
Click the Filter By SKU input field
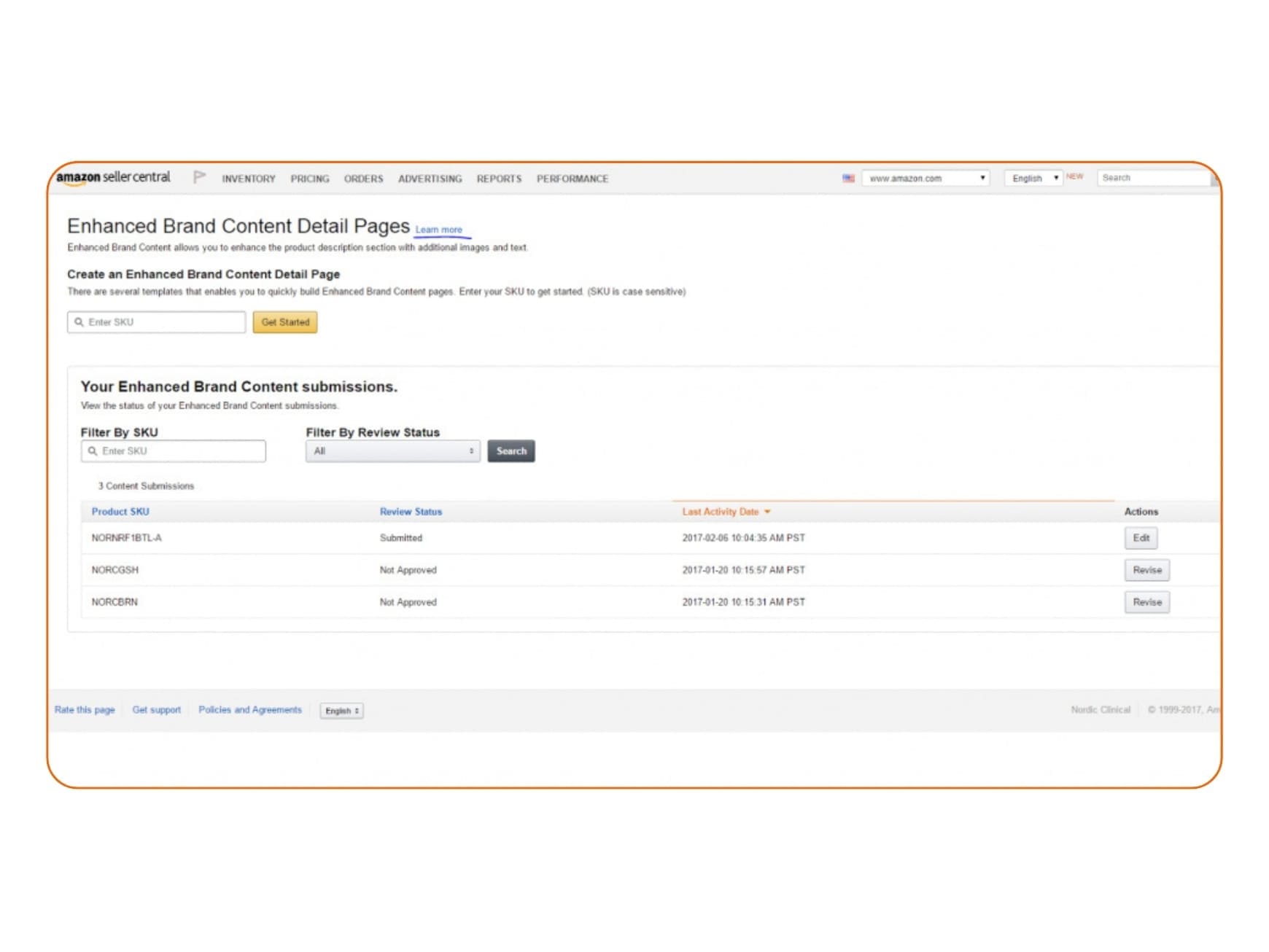pos(173,451)
